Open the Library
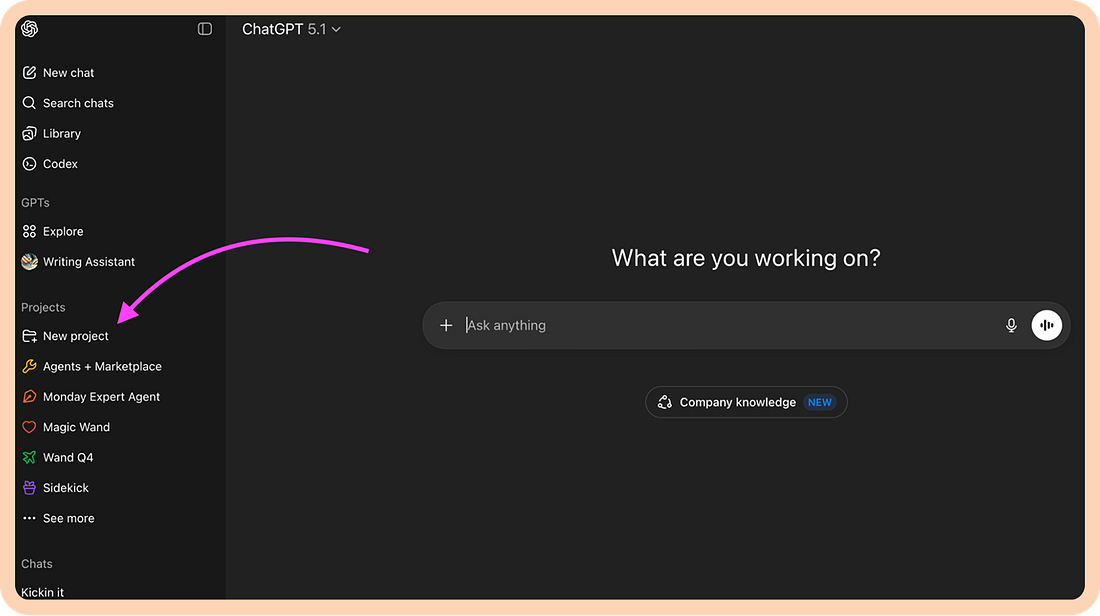This screenshot has height=616, width=1100. click(62, 133)
